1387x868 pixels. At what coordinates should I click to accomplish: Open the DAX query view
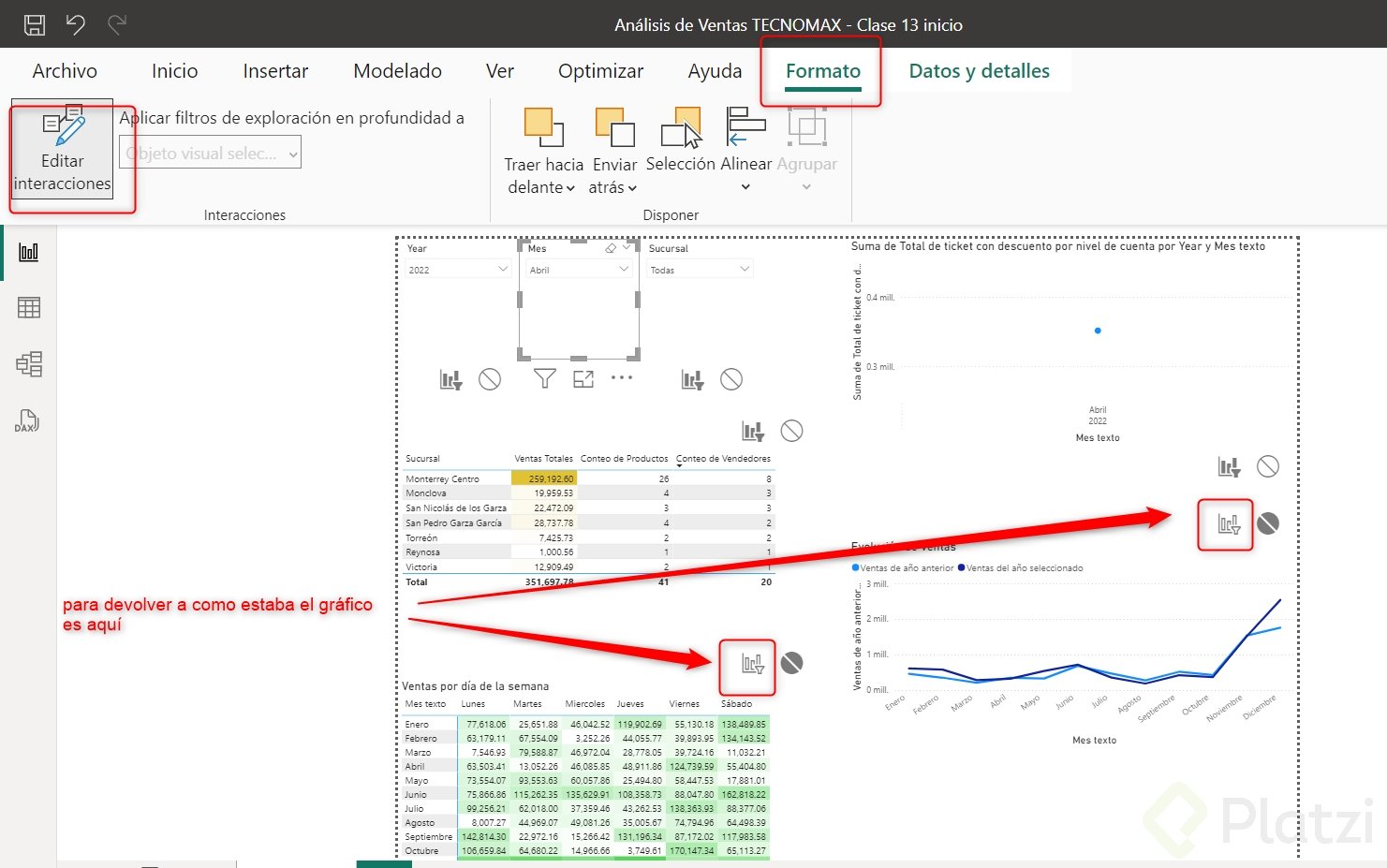pyautogui.click(x=27, y=420)
